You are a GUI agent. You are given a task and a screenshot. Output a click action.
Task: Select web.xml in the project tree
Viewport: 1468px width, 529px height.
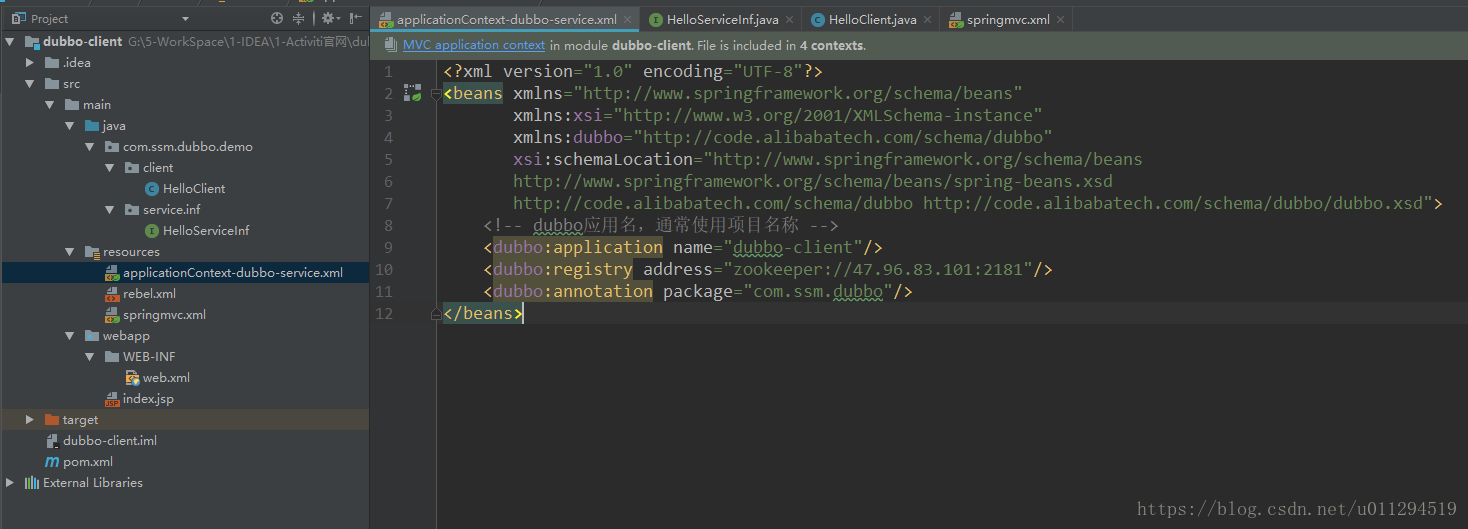(x=166, y=378)
